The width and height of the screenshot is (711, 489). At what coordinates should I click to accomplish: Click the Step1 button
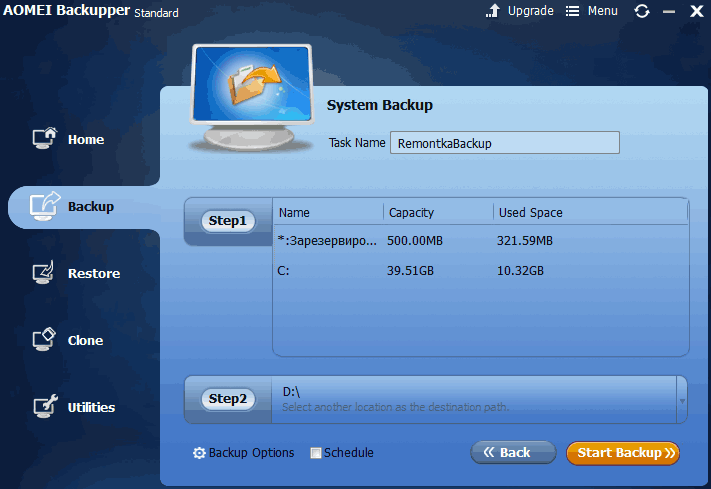tap(228, 221)
